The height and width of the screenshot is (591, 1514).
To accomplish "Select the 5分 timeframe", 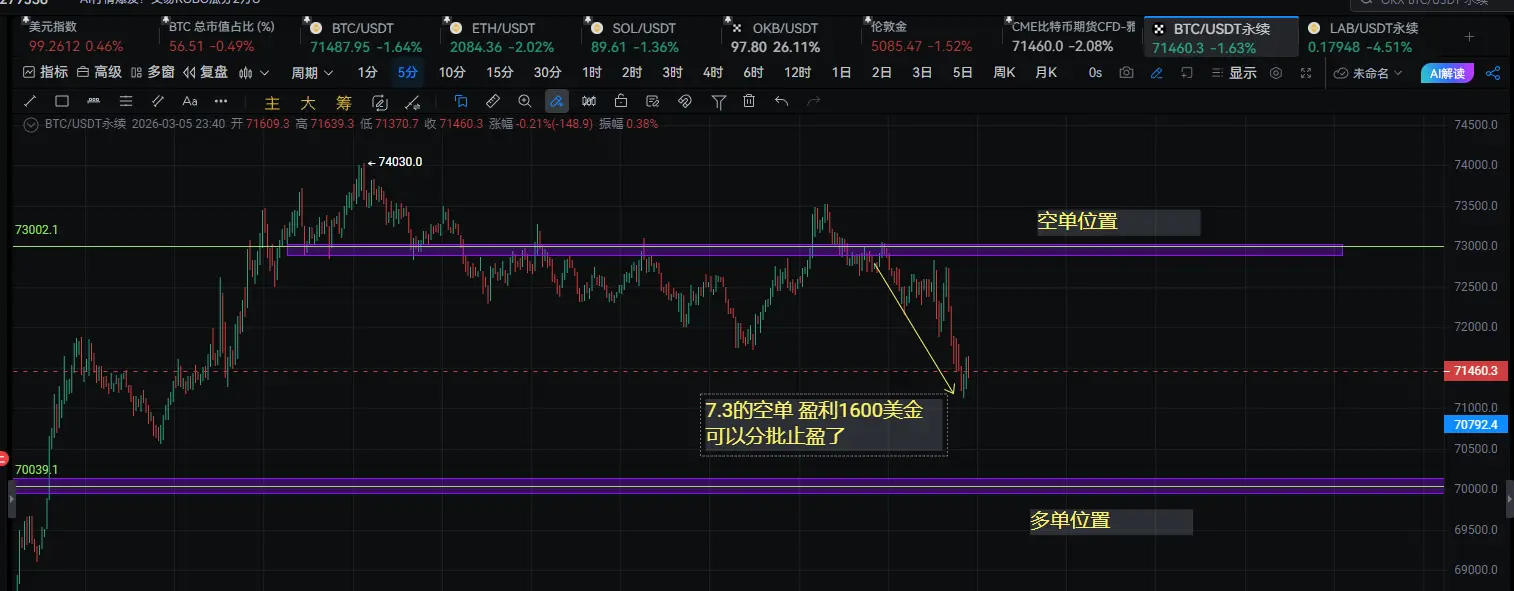I will (x=407, y=72).
